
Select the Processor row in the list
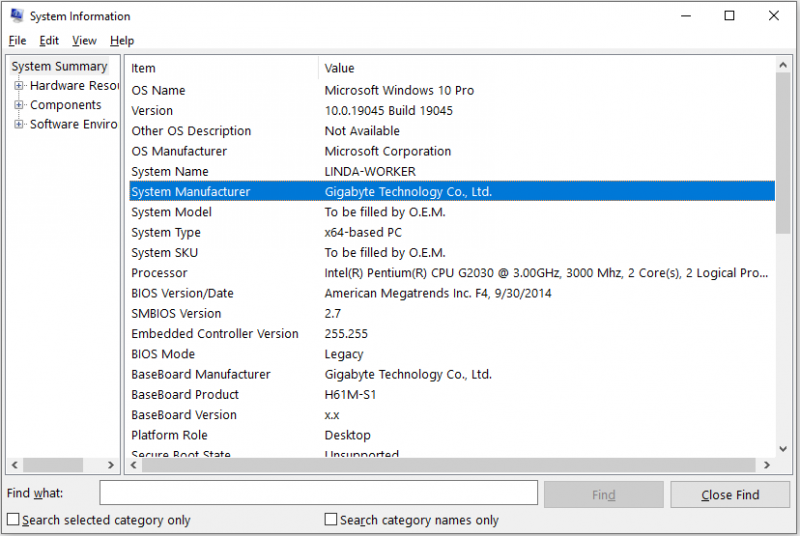(x=452, y=273)
